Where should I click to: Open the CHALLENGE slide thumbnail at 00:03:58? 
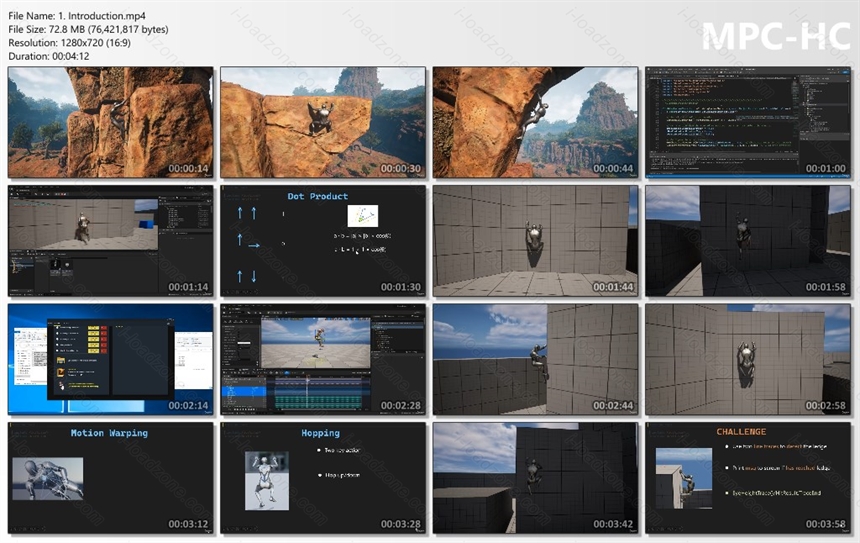click(748, 478)
